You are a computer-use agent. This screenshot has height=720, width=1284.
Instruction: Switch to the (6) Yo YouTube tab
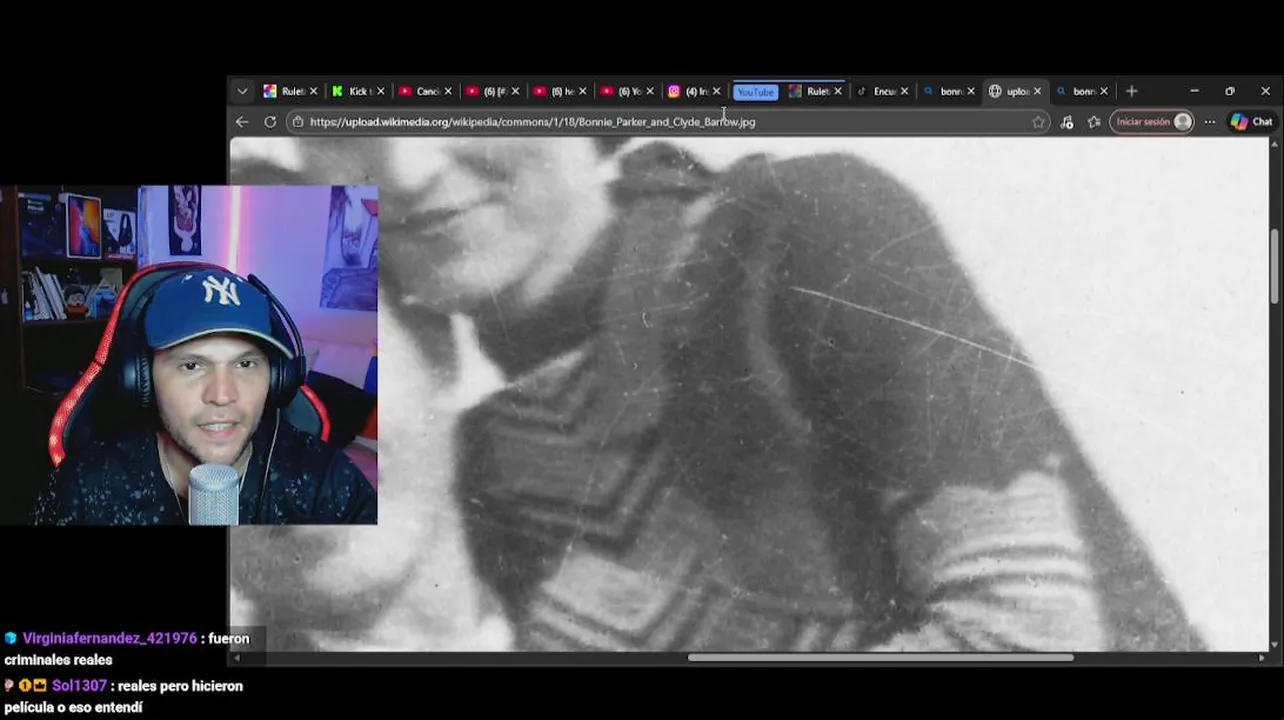[627, 91]
